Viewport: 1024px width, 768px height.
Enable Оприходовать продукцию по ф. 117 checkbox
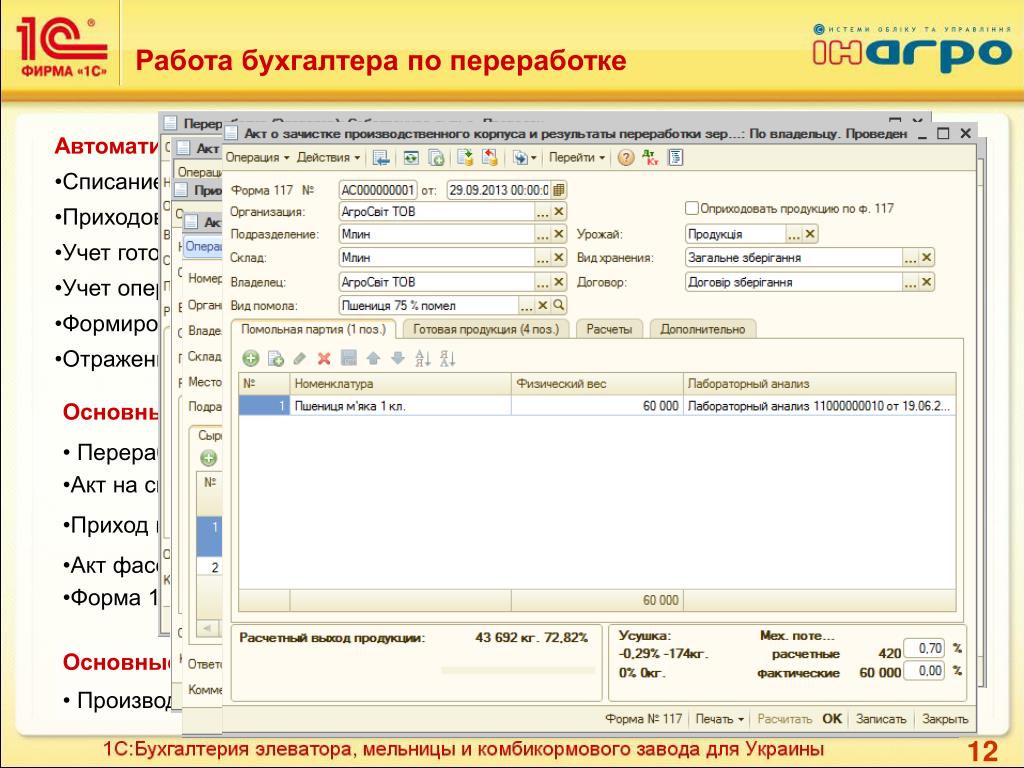(692, 208)
